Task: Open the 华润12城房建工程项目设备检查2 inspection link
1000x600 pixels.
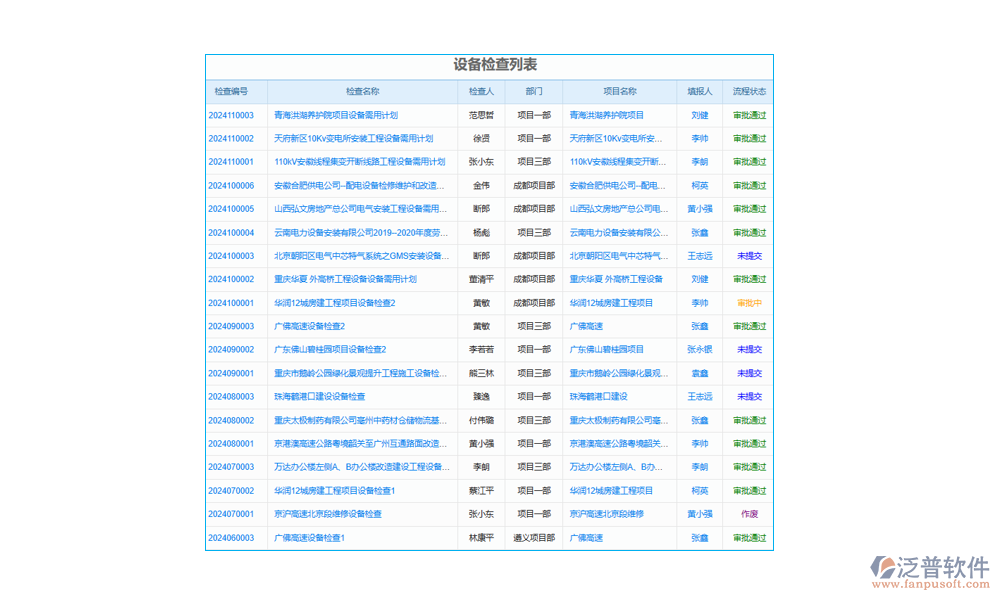Action: [x=335, y=303]
